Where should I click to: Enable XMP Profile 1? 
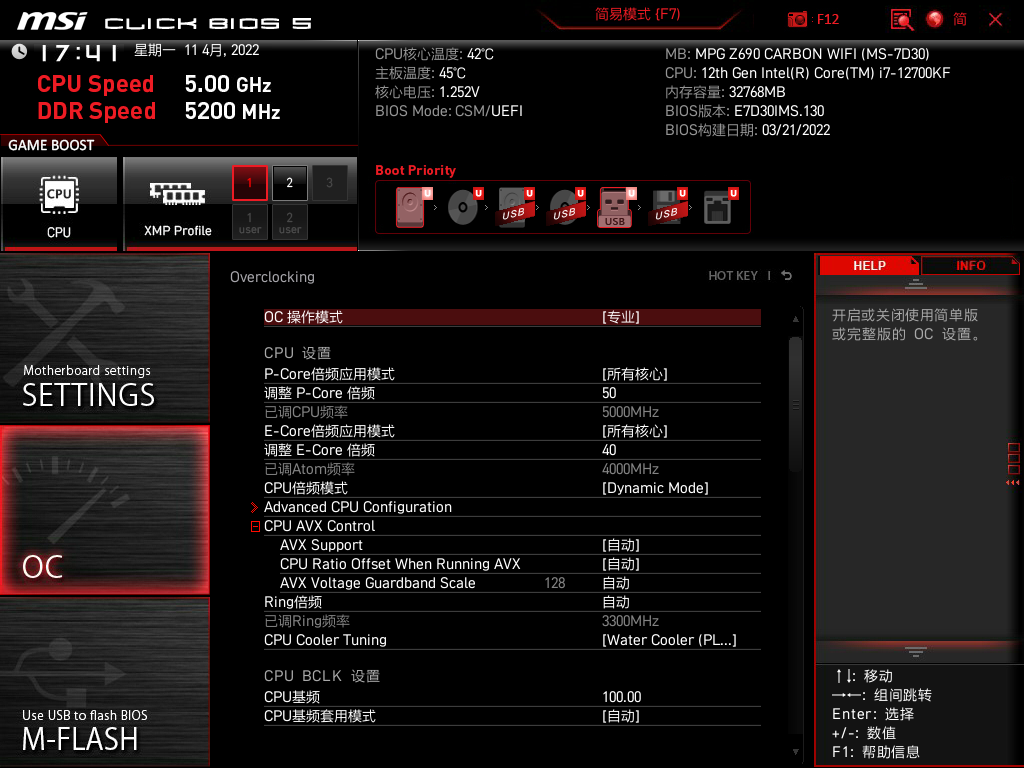coord(249,183)
